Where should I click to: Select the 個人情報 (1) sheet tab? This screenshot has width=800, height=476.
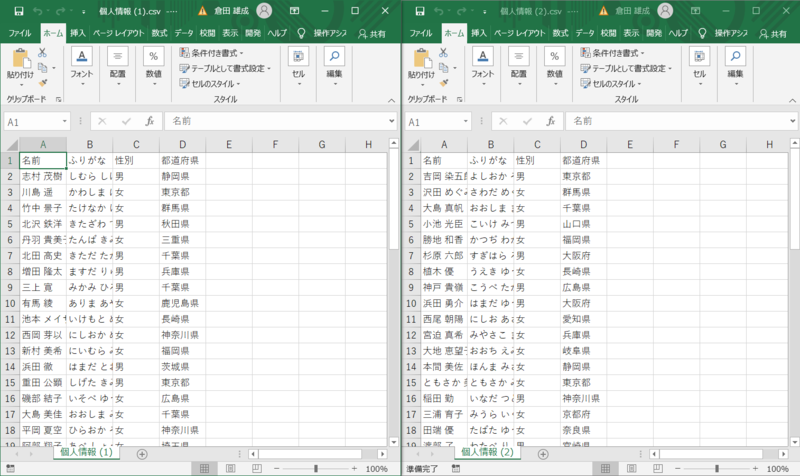pyautogui.click(x=86, y=452)
